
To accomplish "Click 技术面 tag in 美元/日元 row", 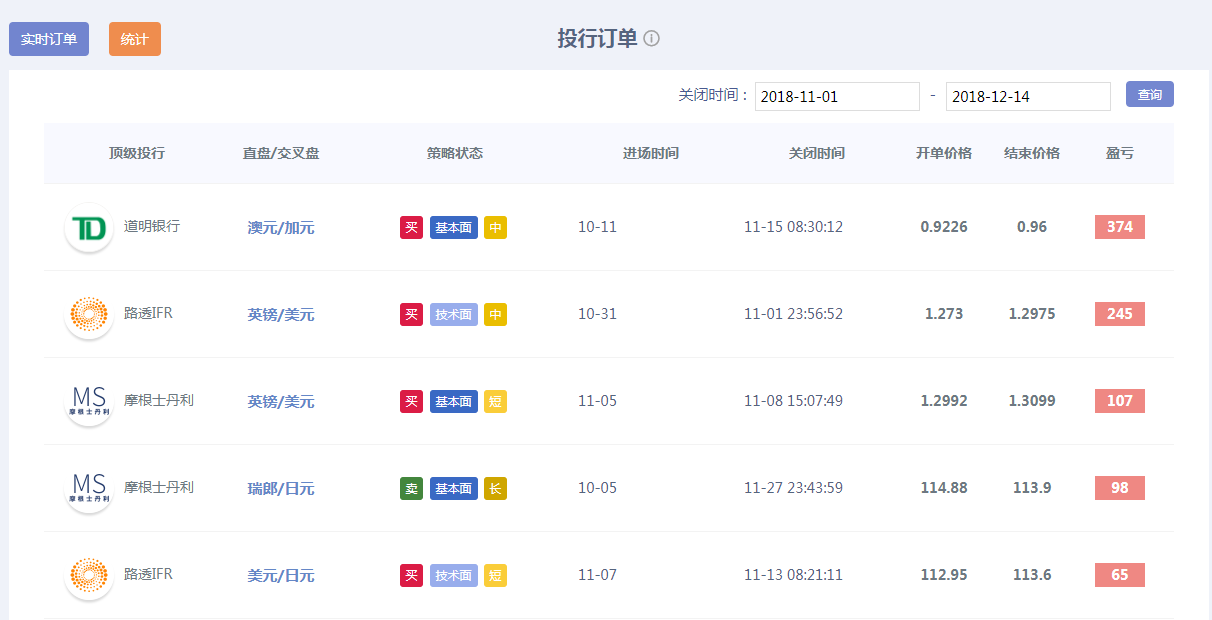I will [x=454, y=575].
